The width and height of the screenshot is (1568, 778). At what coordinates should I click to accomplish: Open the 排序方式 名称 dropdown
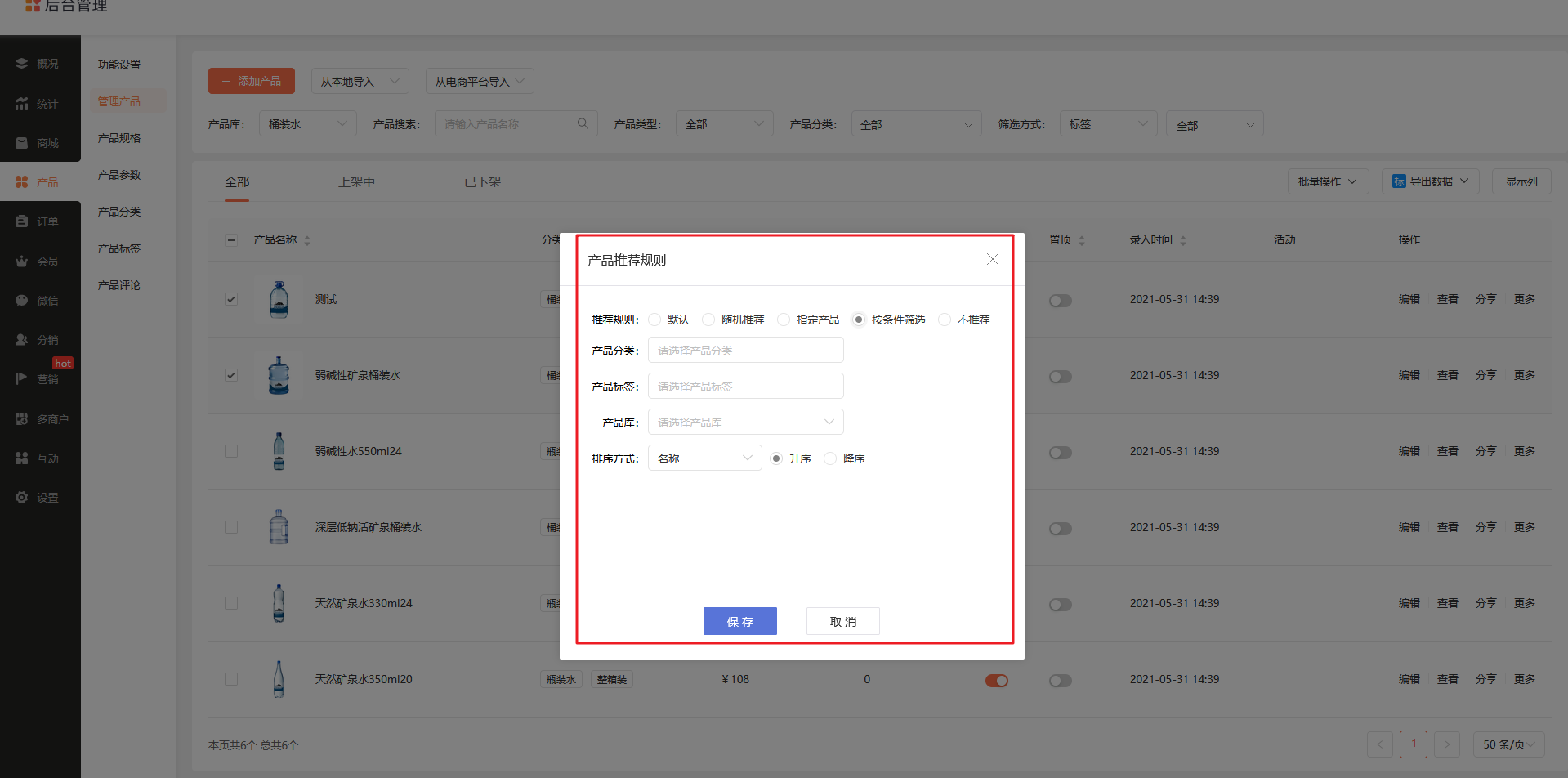tap(705, 458)
